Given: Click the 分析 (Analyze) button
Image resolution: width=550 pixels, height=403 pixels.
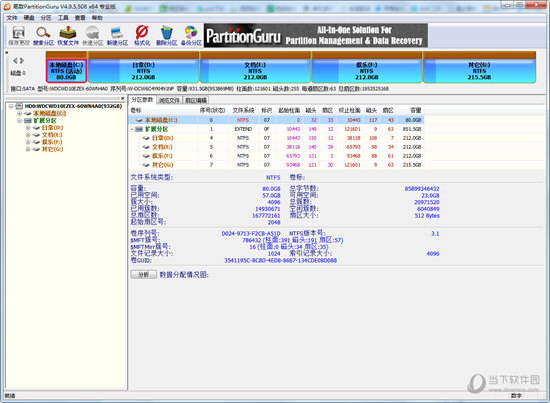Looking at the screenshot, I should pos(143,275).
